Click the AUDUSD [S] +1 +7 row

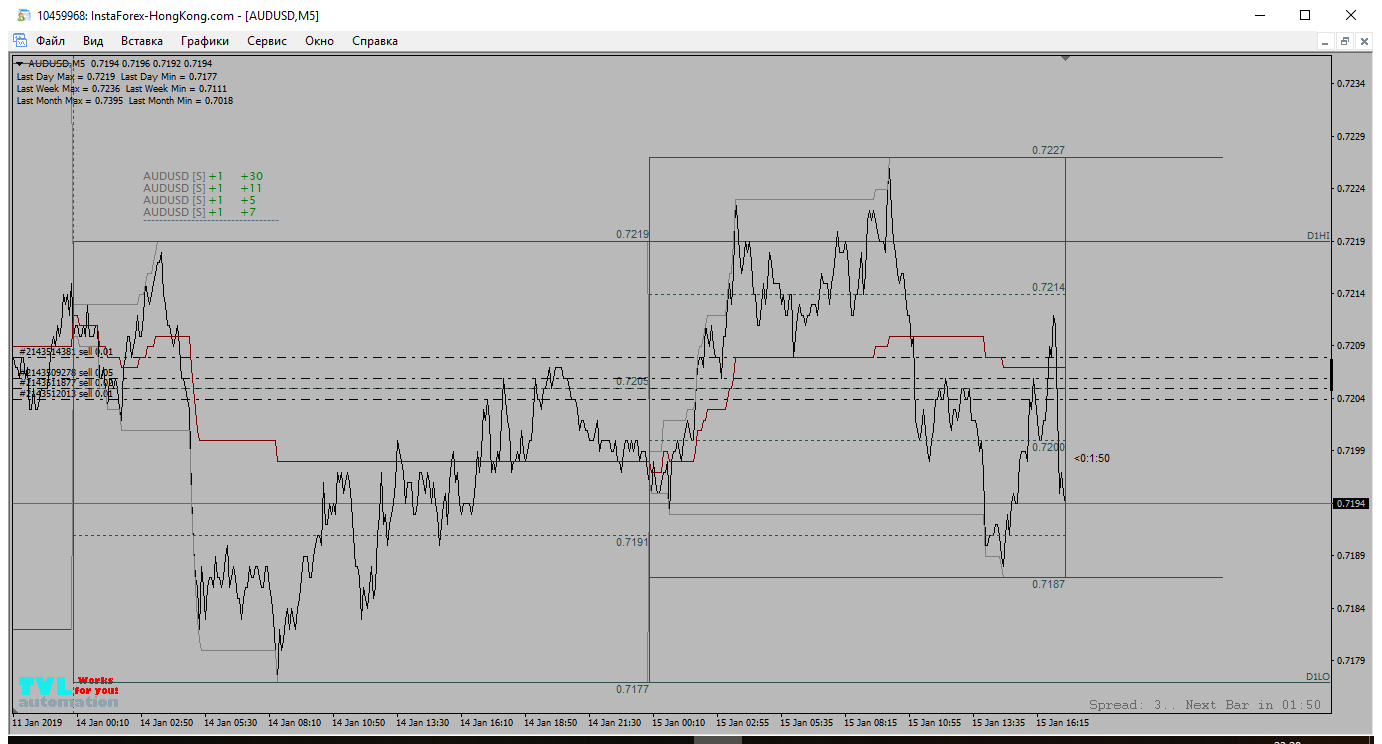pyautogui.click(x=200, y=212)
